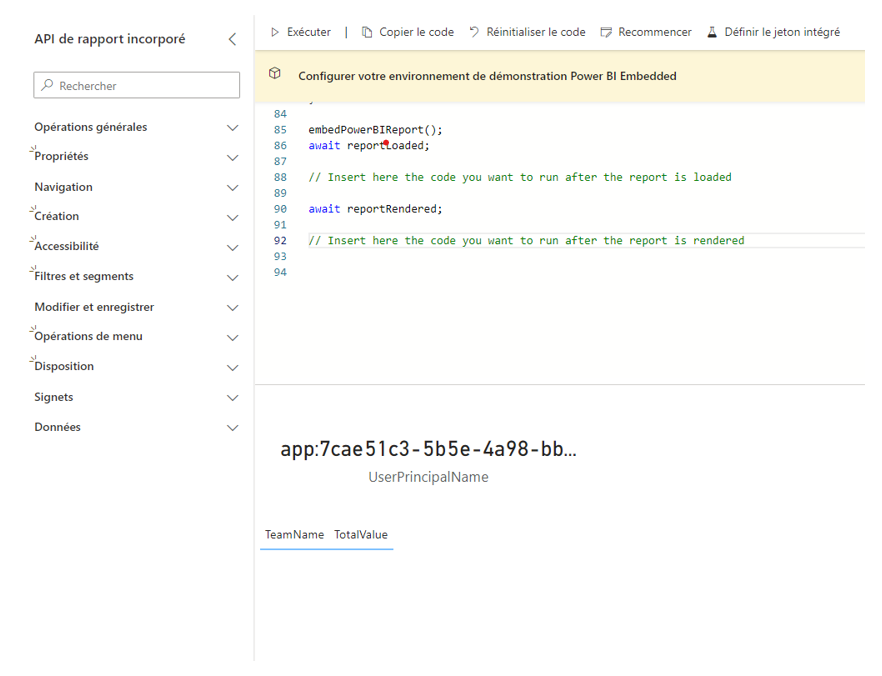Click code line await reportLoaded;
Image resolution: width=882 pixels, height=676 pixels.
coord(368,146)
